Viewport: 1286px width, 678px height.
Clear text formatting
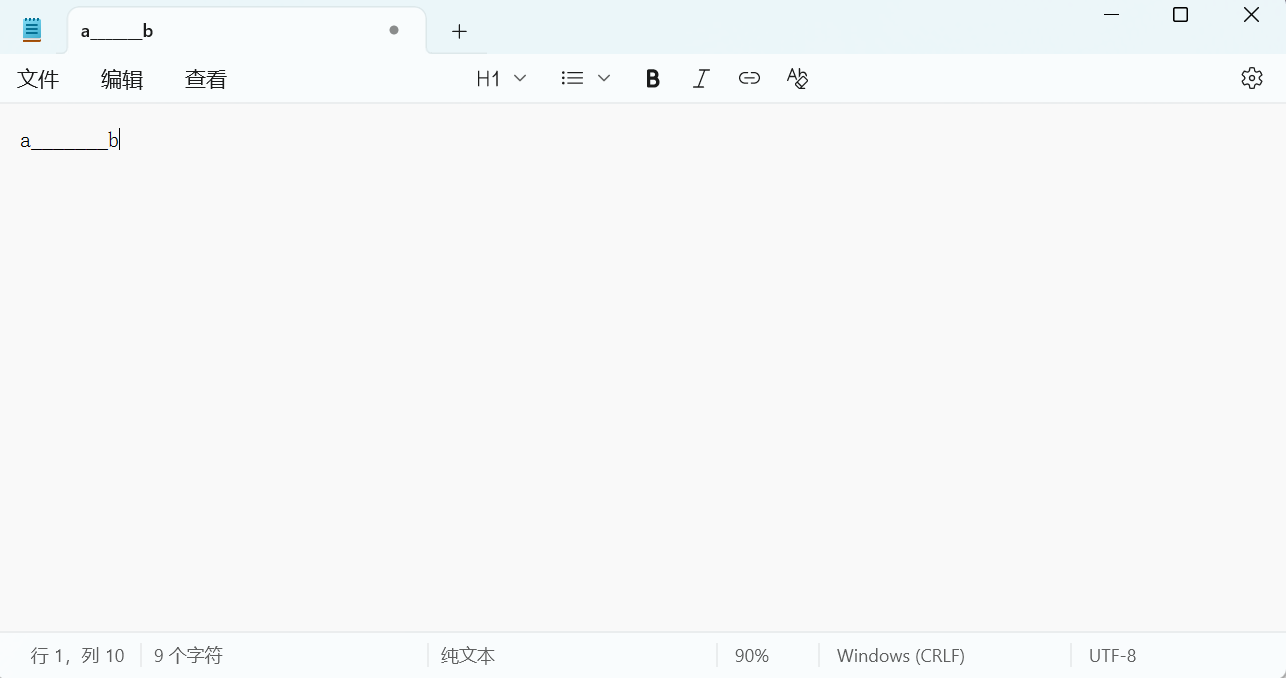point(797,78)
